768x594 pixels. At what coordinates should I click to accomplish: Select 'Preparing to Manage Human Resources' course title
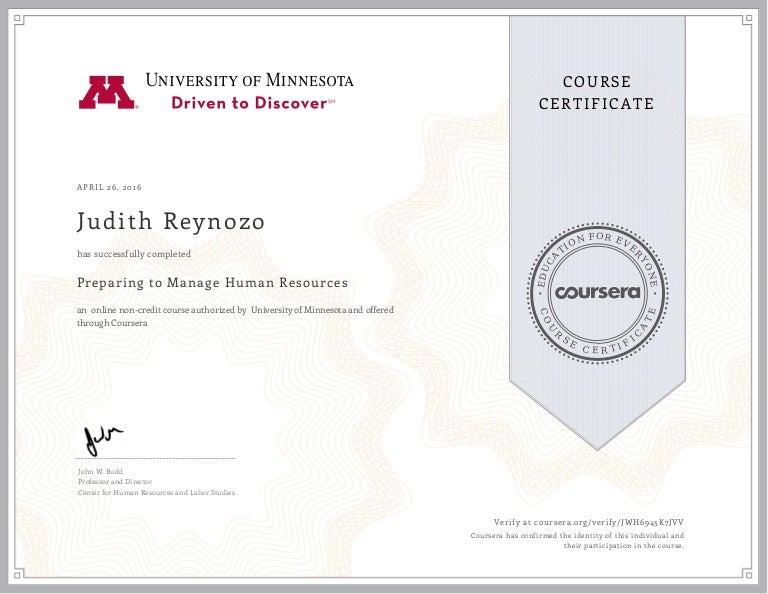[x=212, y=283]
